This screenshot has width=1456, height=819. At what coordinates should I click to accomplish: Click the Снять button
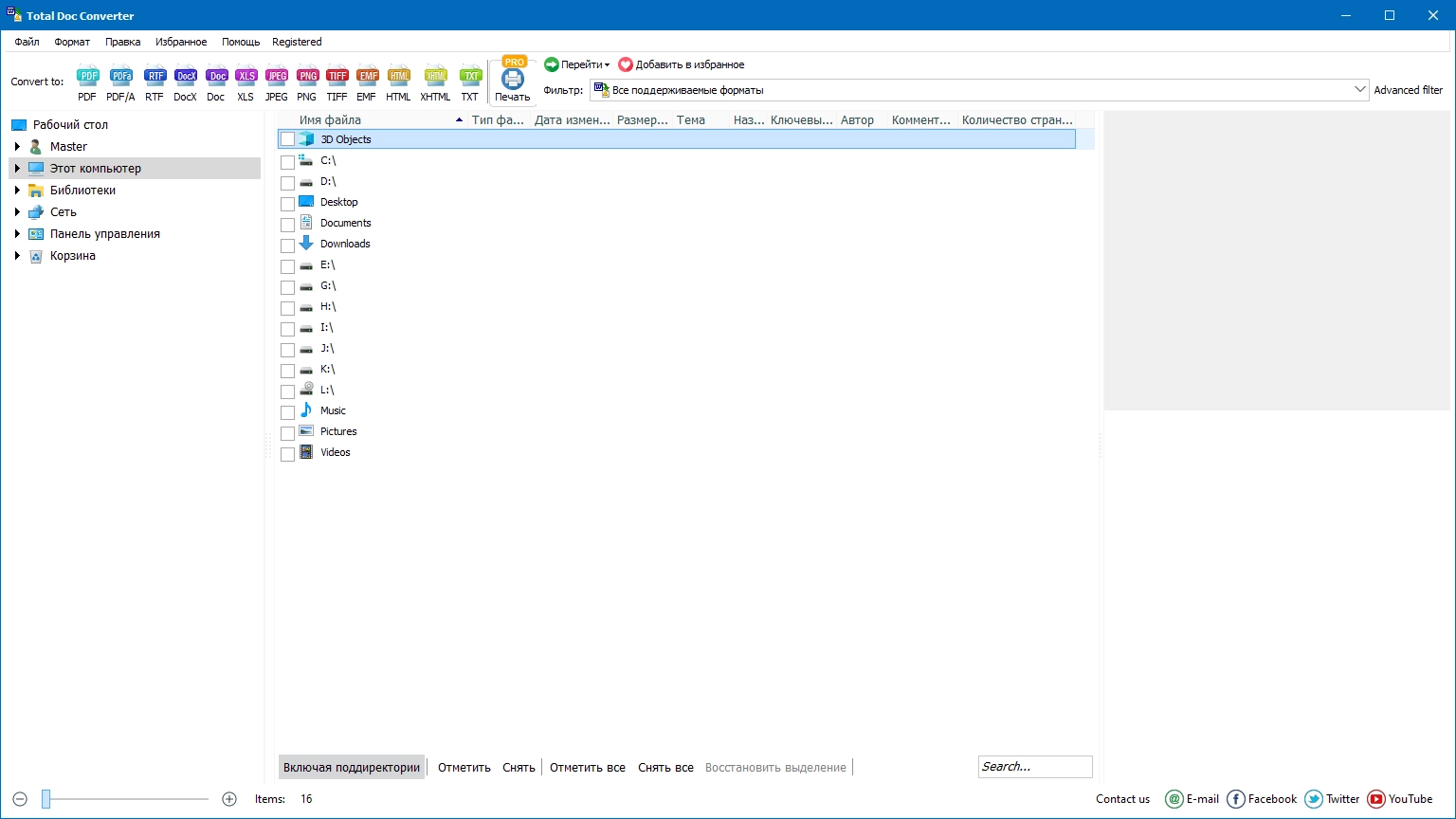pos(519,768)
